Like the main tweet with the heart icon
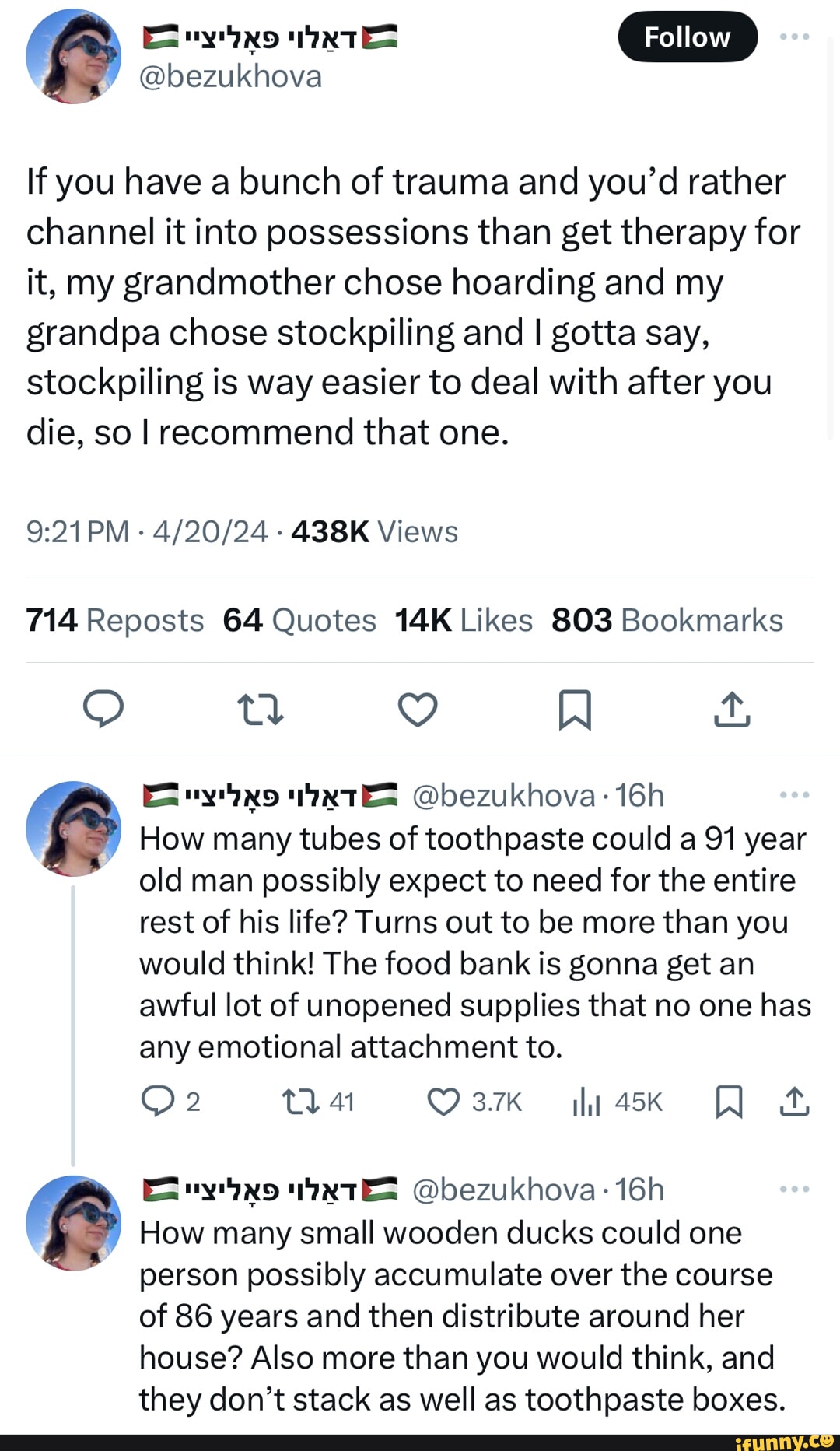The image size is (840, 1451). click(x=418, y=709)
